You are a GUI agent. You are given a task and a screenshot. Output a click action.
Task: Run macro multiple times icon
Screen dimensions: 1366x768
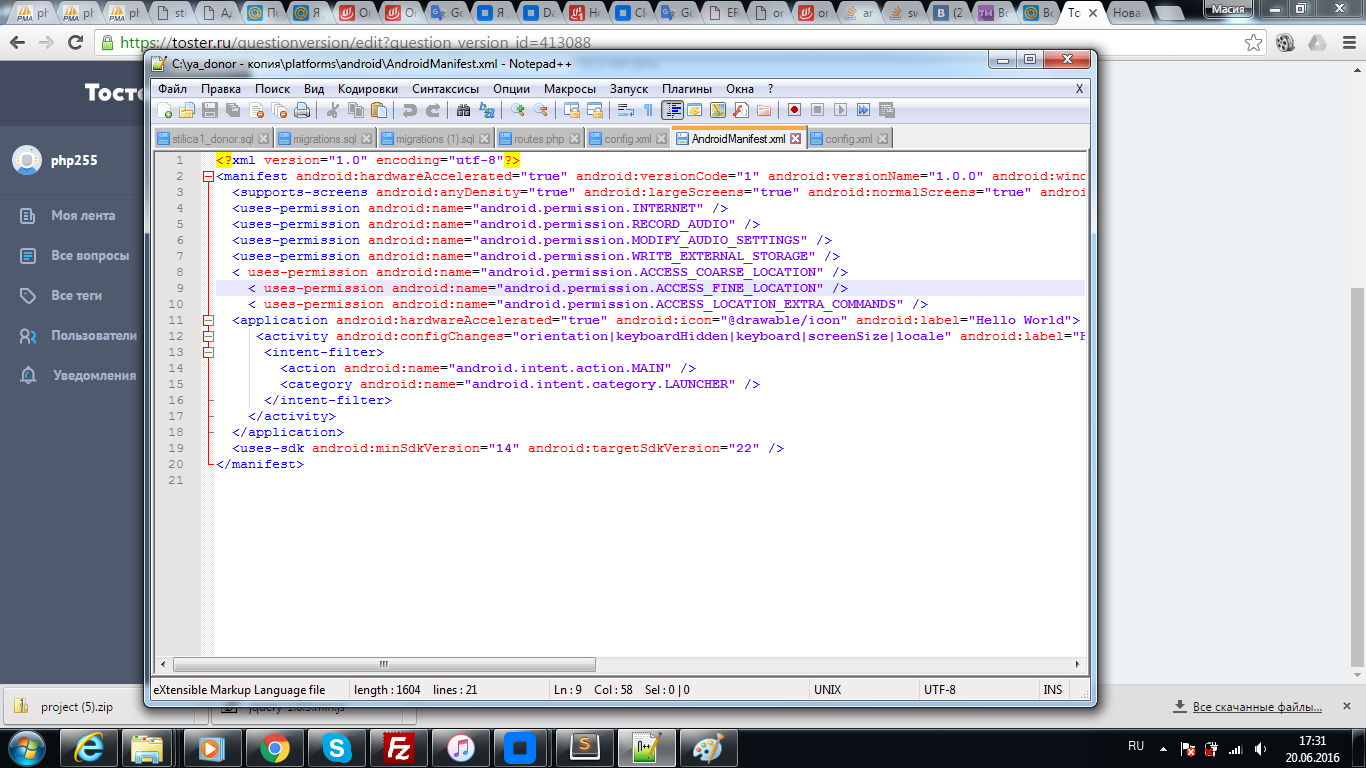click(863, 110)
